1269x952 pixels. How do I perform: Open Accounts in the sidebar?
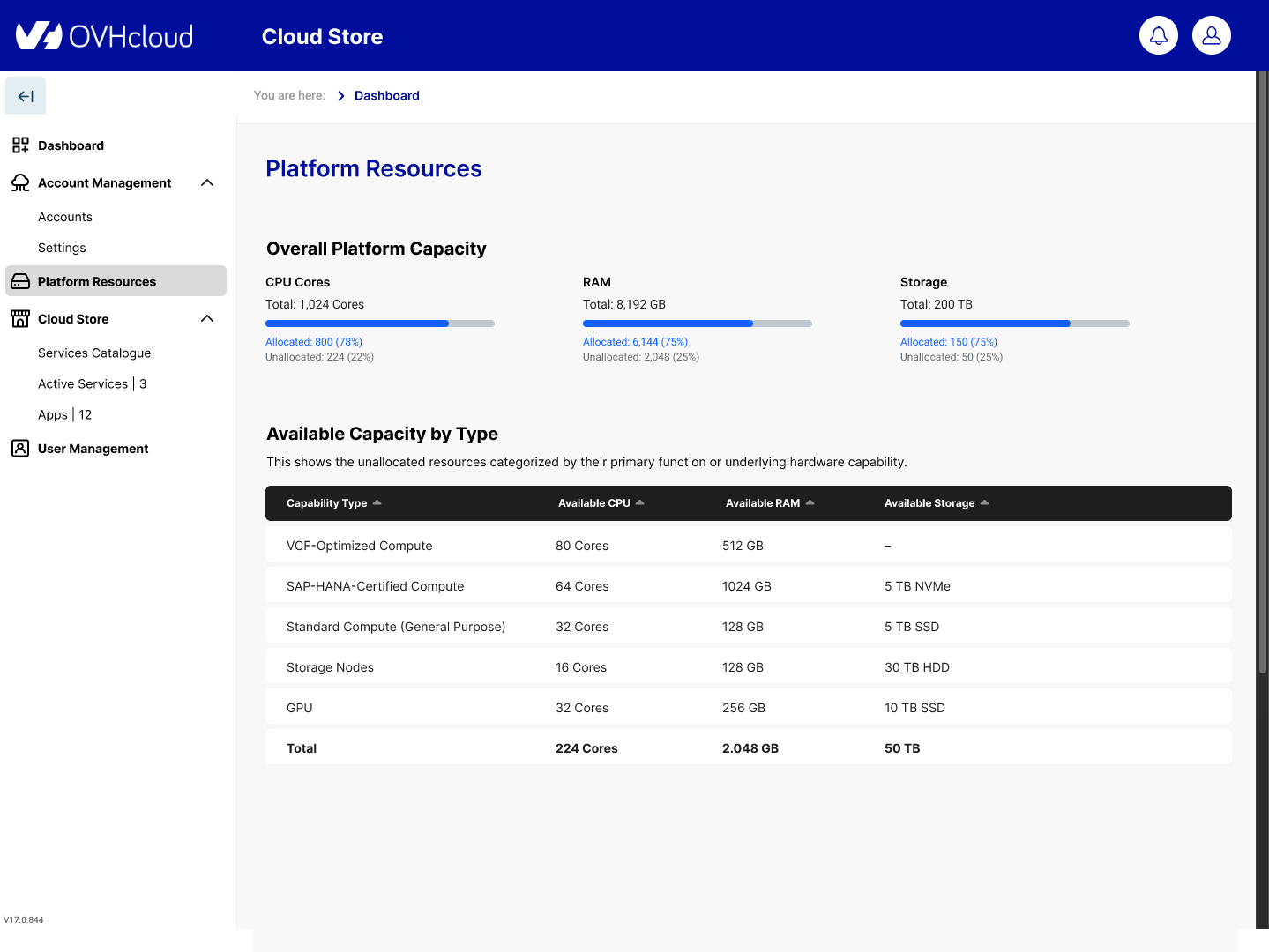point(65,217)
